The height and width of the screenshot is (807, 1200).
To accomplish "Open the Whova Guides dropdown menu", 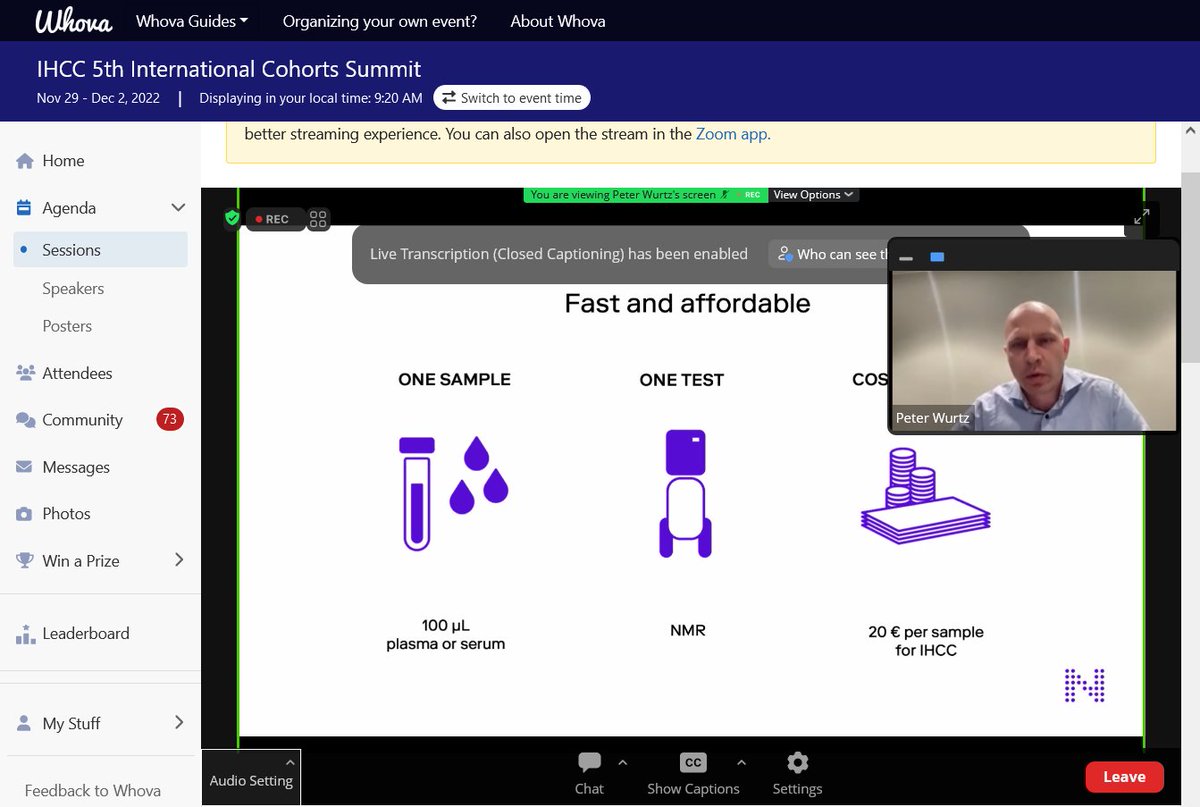I will point(192,21).
